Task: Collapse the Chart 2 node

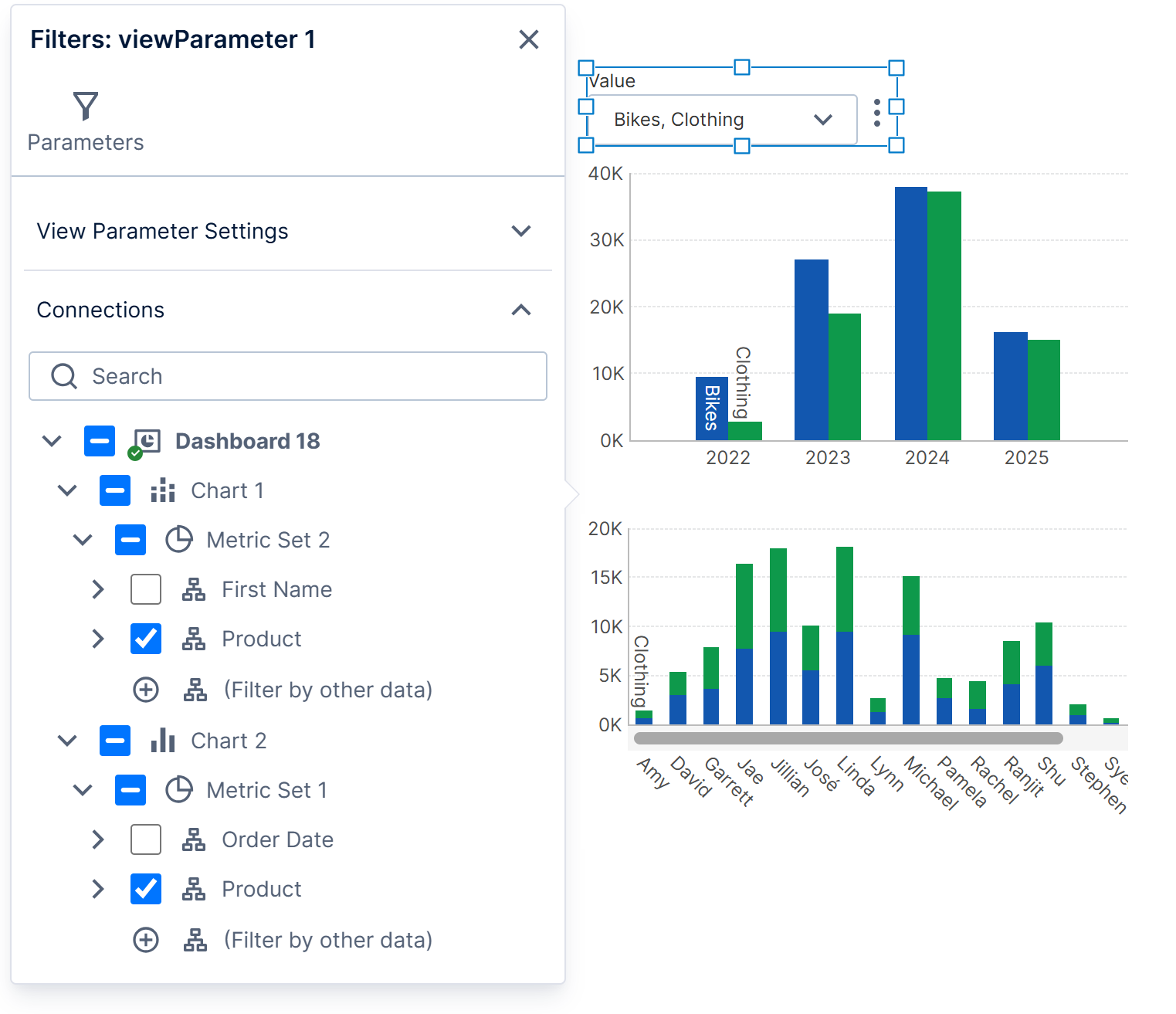Action: pyautogui.click(x=67, y=741)
